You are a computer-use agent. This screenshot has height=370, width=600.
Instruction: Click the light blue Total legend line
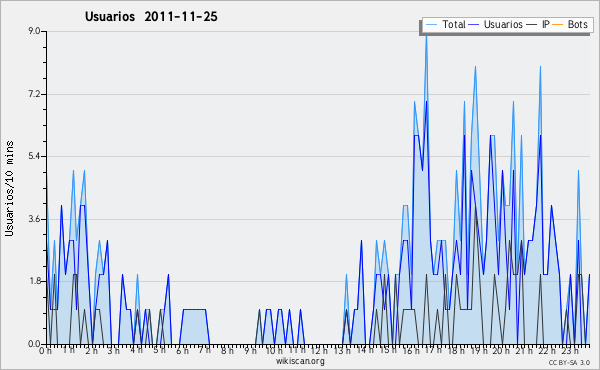point(431,25)
